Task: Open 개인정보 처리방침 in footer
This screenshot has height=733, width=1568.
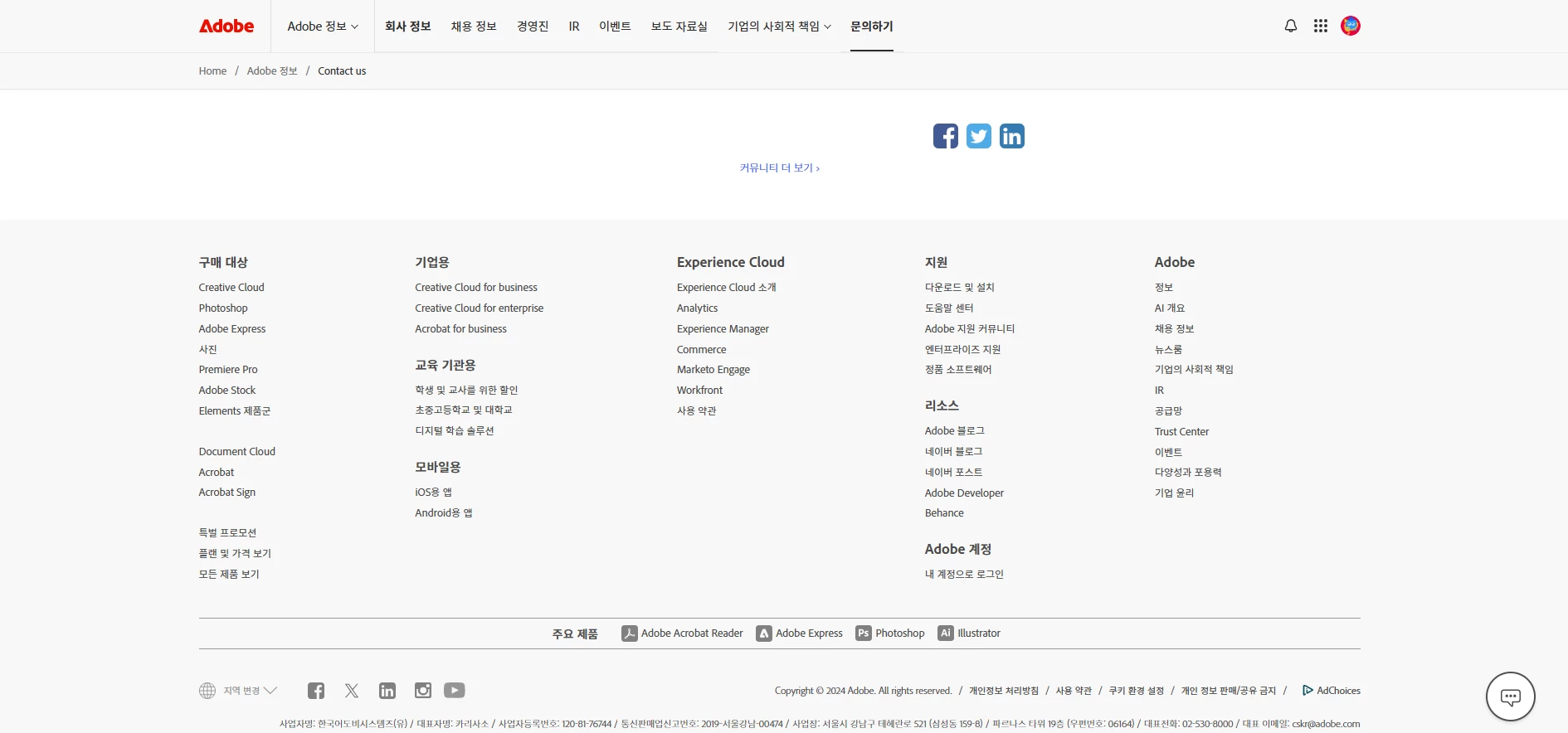Action: pyautogui.click(x=1004, y=691)
